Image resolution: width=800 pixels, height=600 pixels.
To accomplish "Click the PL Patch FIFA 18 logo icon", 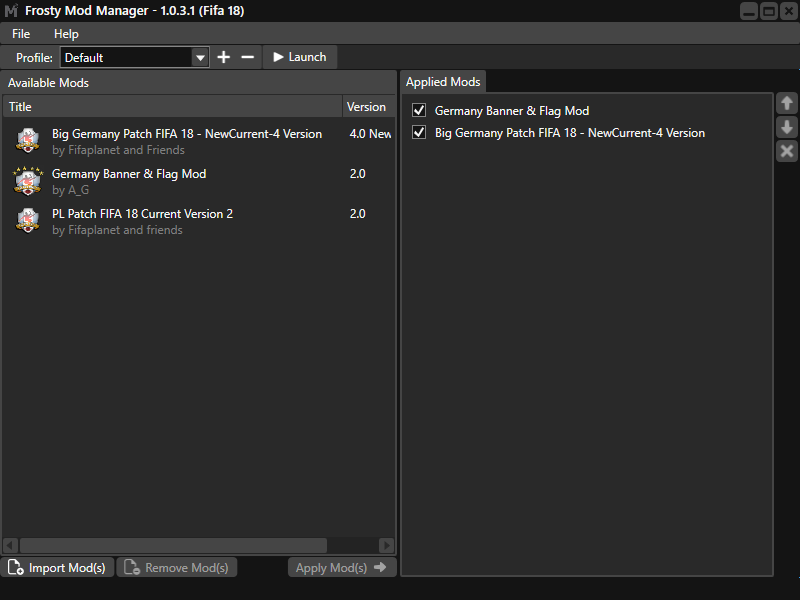I will pos(28,220).
